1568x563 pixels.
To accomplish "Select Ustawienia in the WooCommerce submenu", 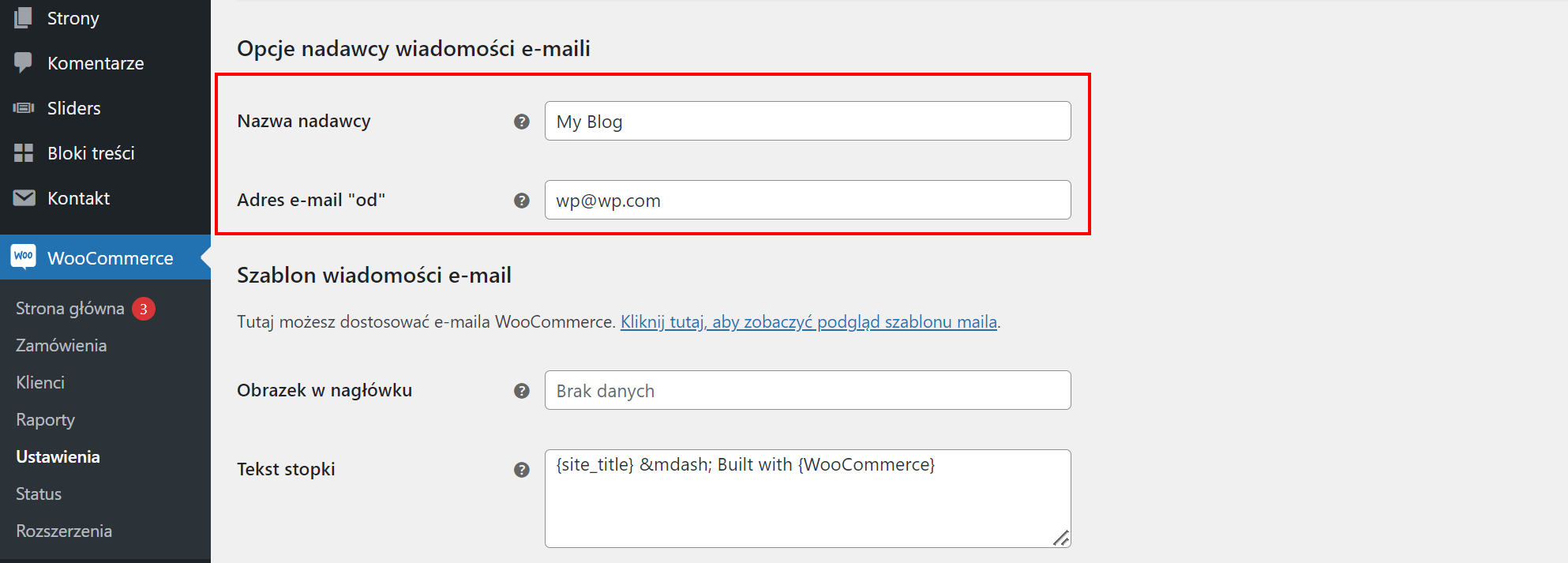I will tap(58, 456).
